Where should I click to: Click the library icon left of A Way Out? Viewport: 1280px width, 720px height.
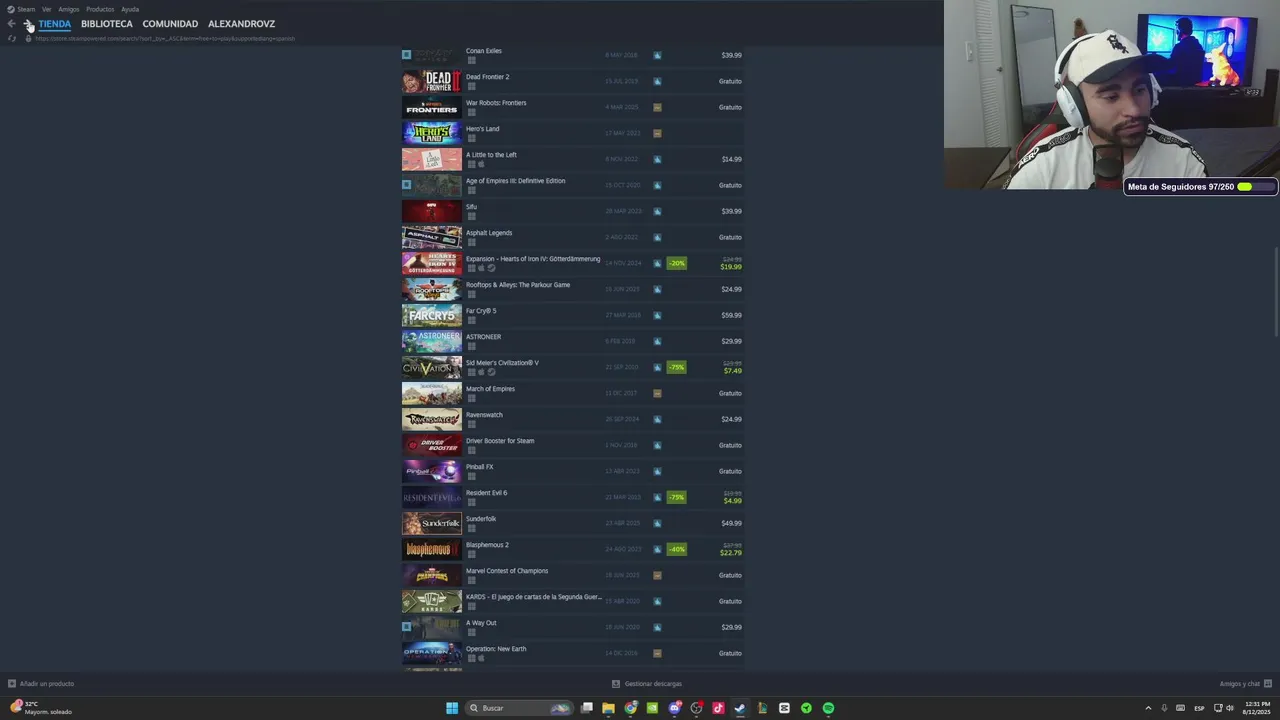[406, 627]
